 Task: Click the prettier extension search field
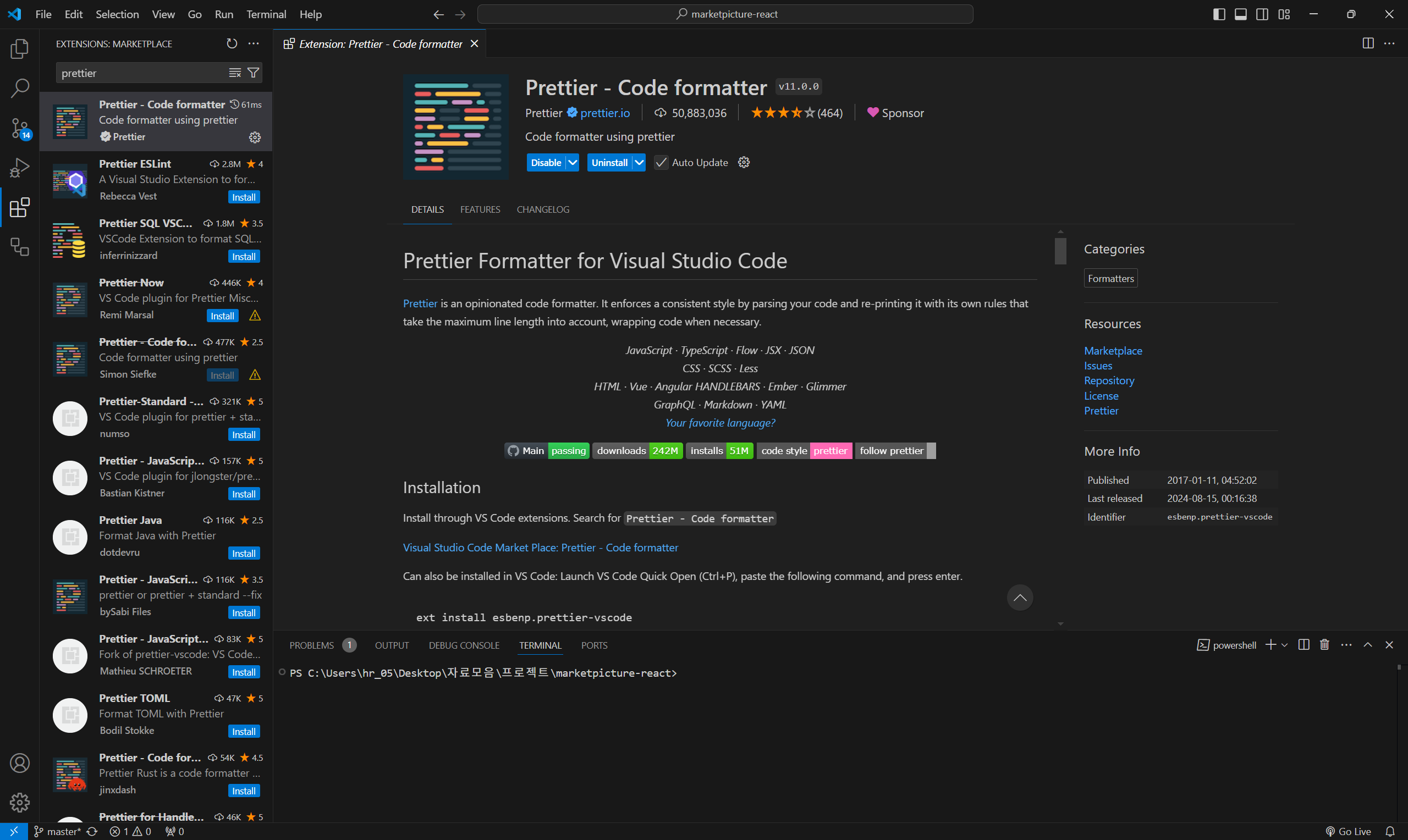point(141,73)
